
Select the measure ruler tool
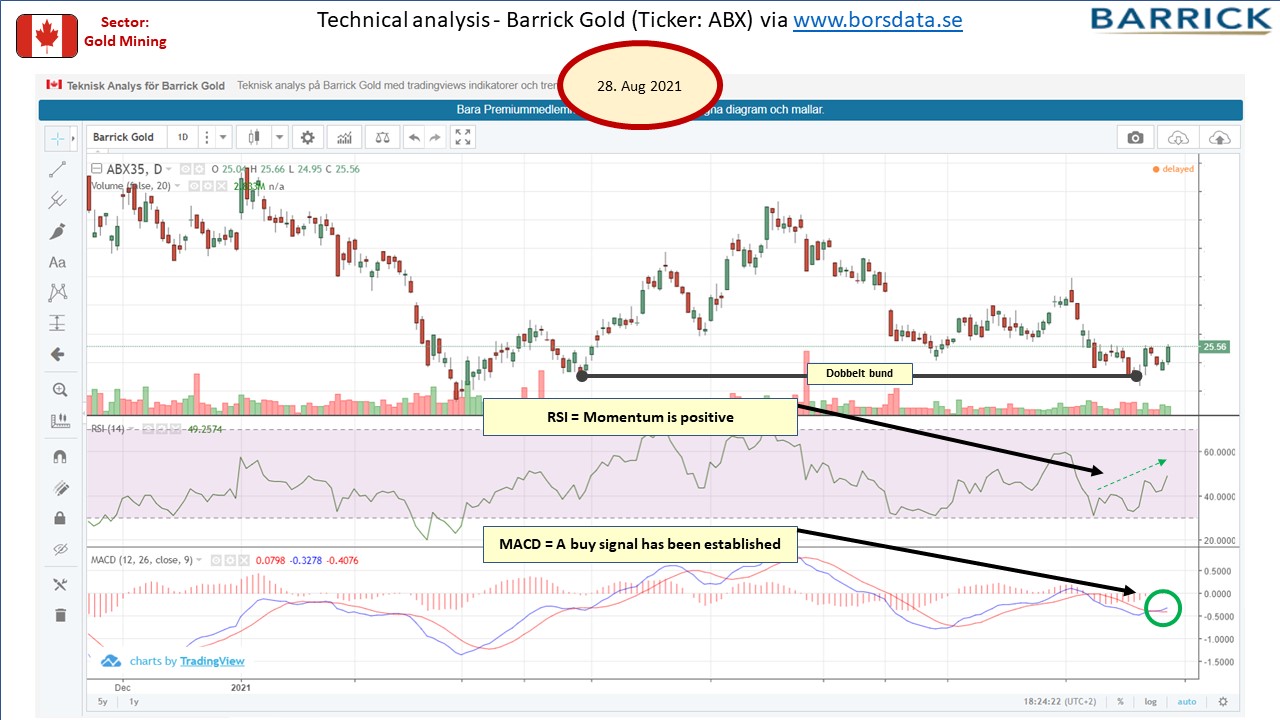tap(58, 421)
